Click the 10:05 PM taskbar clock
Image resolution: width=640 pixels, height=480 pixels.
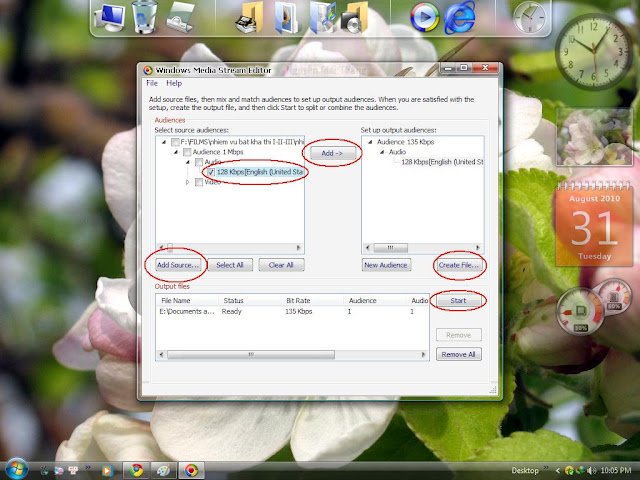(616, 471)
